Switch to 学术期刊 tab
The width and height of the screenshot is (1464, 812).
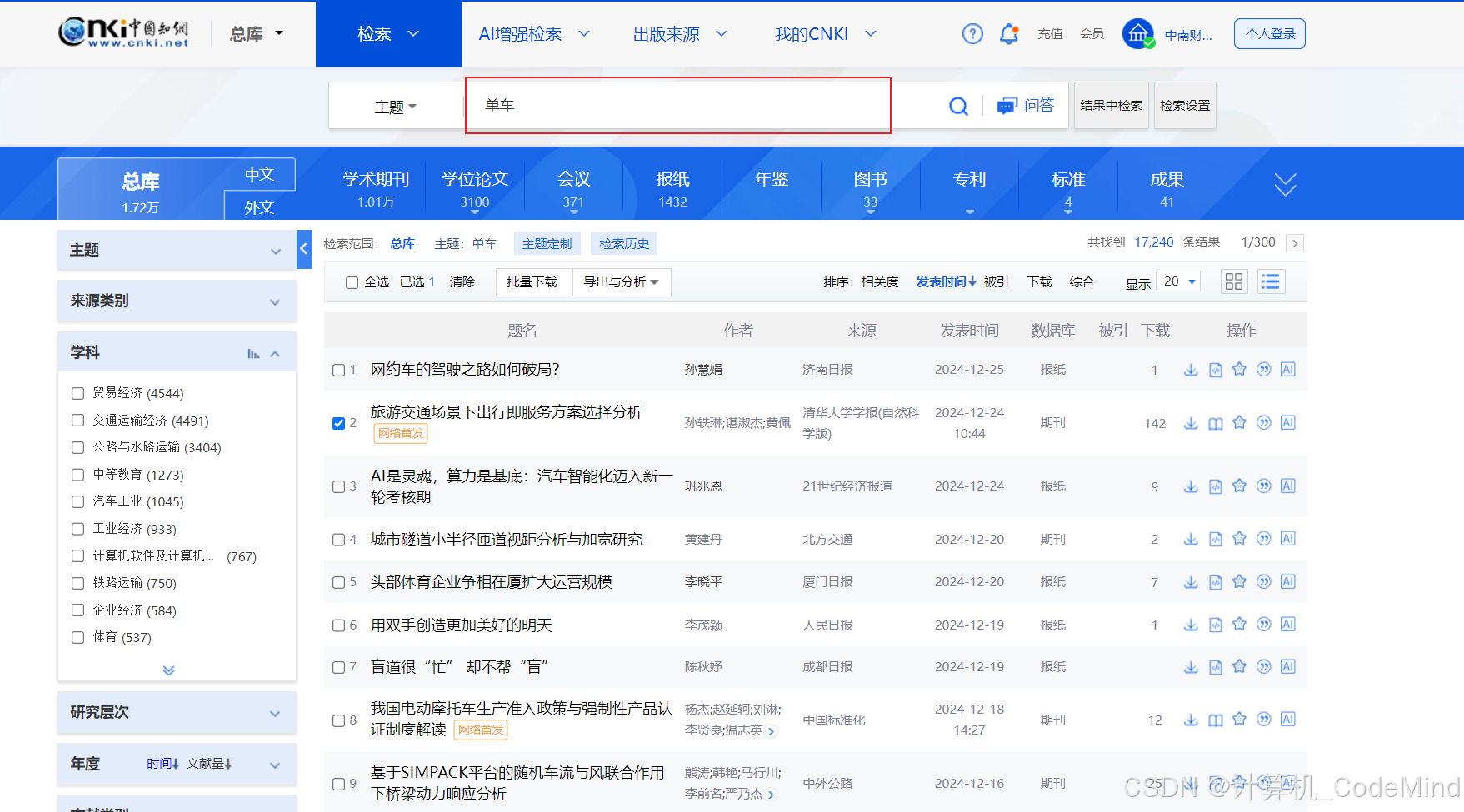[x=376, y=188]
